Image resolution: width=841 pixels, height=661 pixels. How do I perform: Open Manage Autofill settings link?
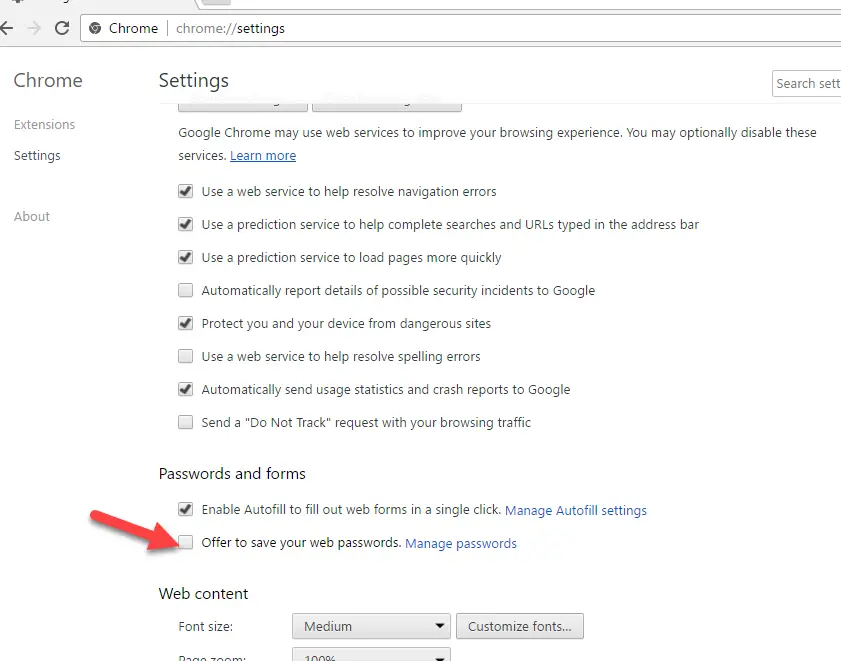tap(576, 510)
